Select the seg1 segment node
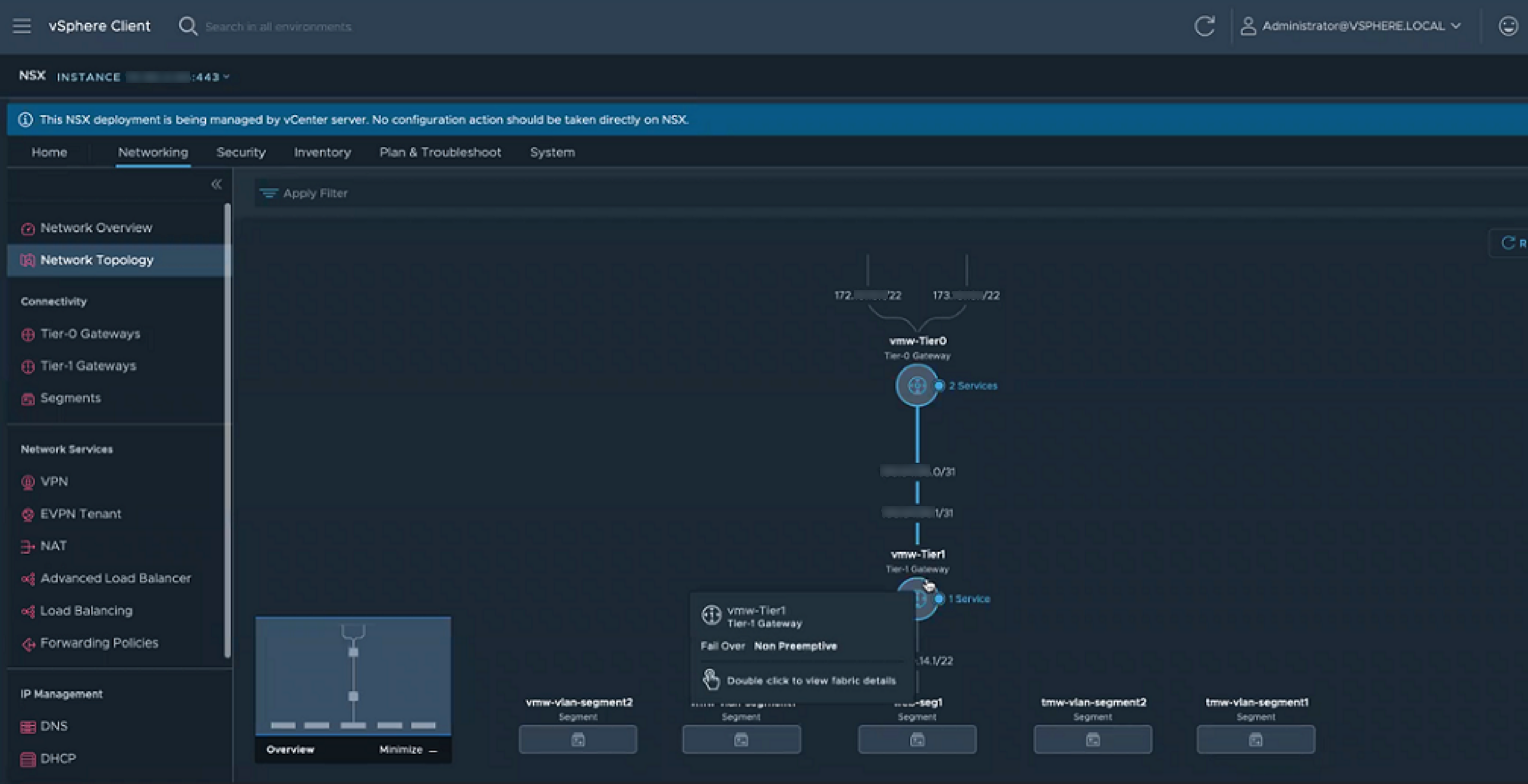 [917, 740]
